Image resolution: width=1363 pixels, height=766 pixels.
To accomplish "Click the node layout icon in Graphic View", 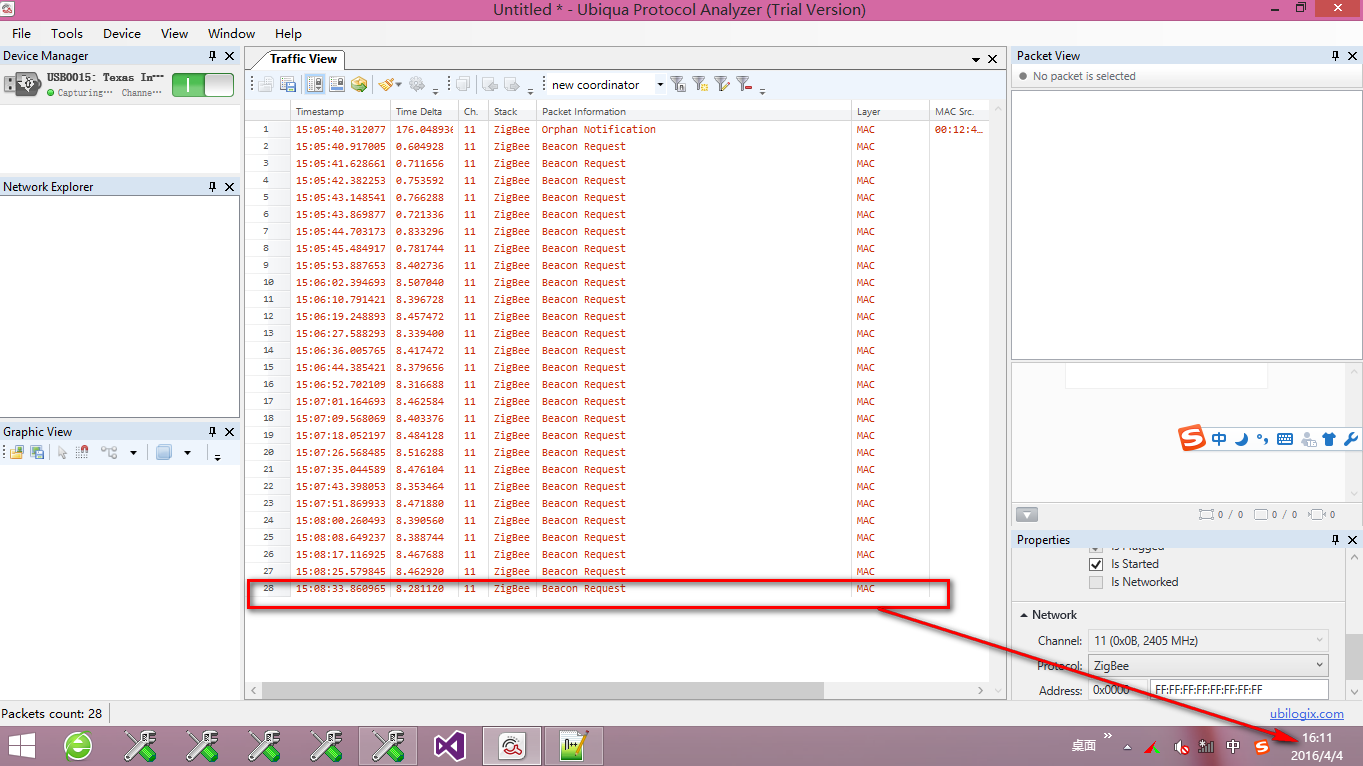I will pyautogui.click(x=108, y=452).
